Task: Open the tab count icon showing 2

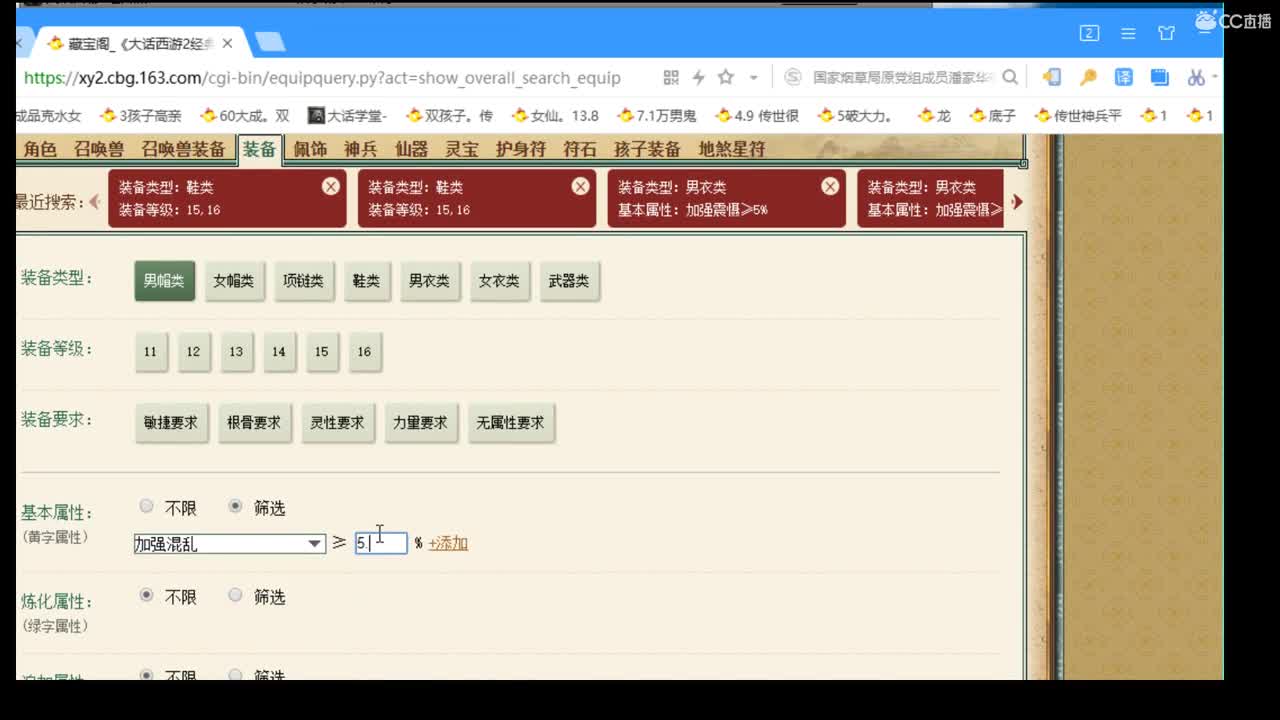Action: coord(1089,33)
